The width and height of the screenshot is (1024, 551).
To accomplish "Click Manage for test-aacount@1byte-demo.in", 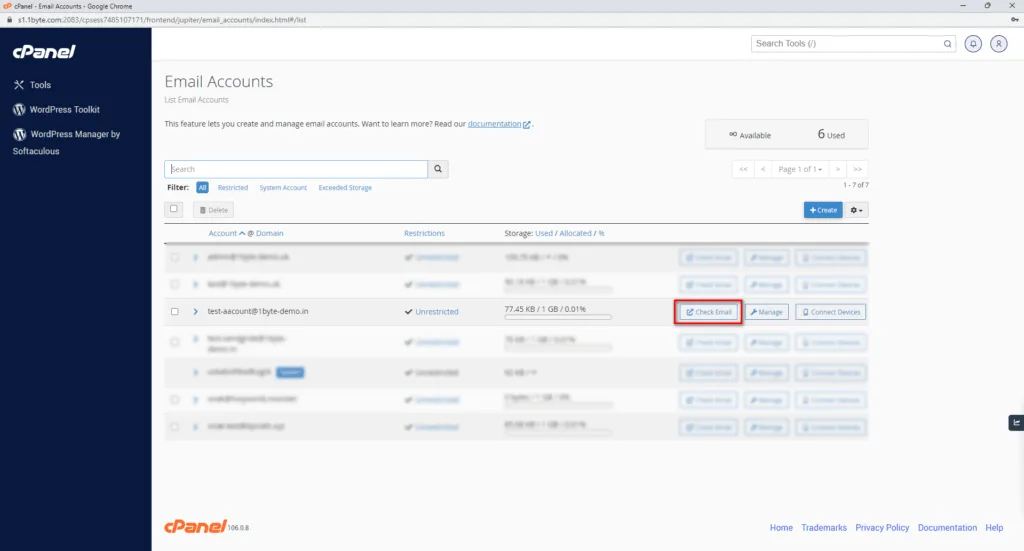I will pyautogui.click(x=767, y=312).
